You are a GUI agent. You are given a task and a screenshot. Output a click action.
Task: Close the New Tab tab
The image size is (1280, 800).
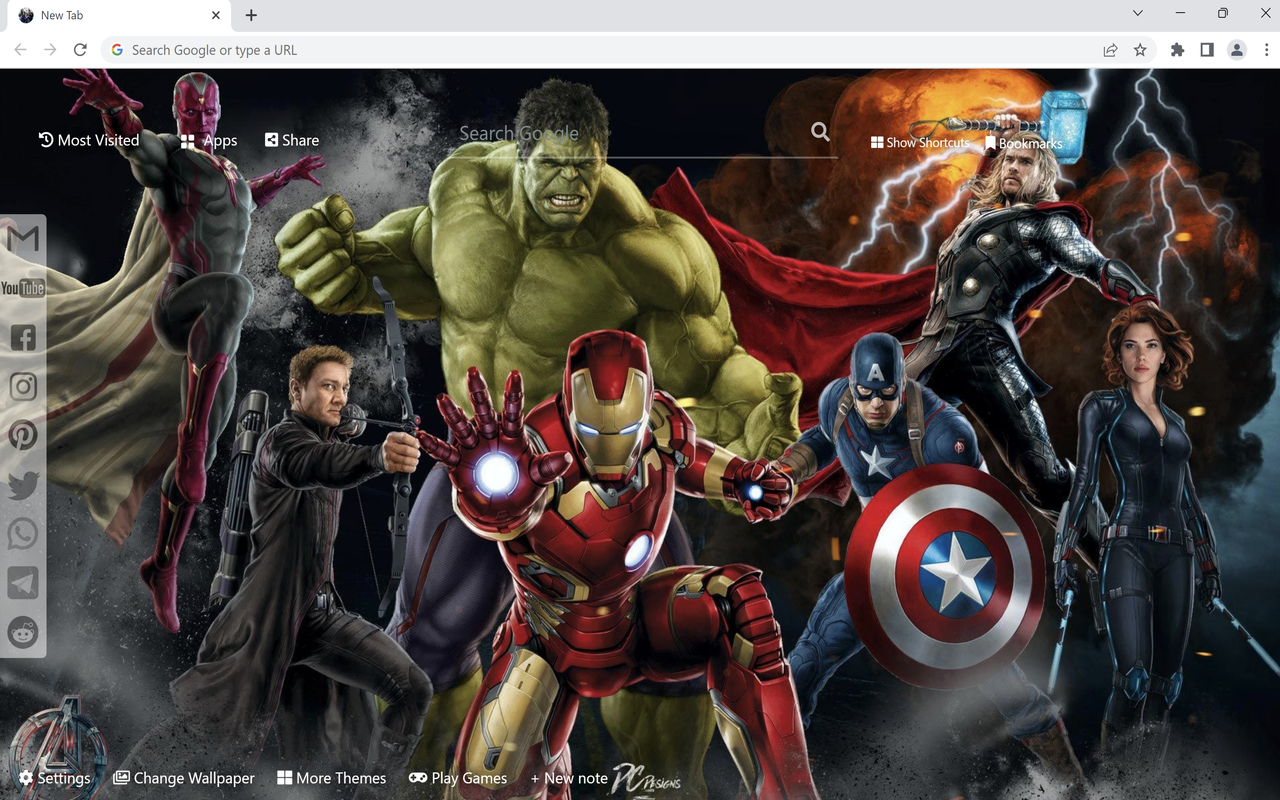coord(216,15)
